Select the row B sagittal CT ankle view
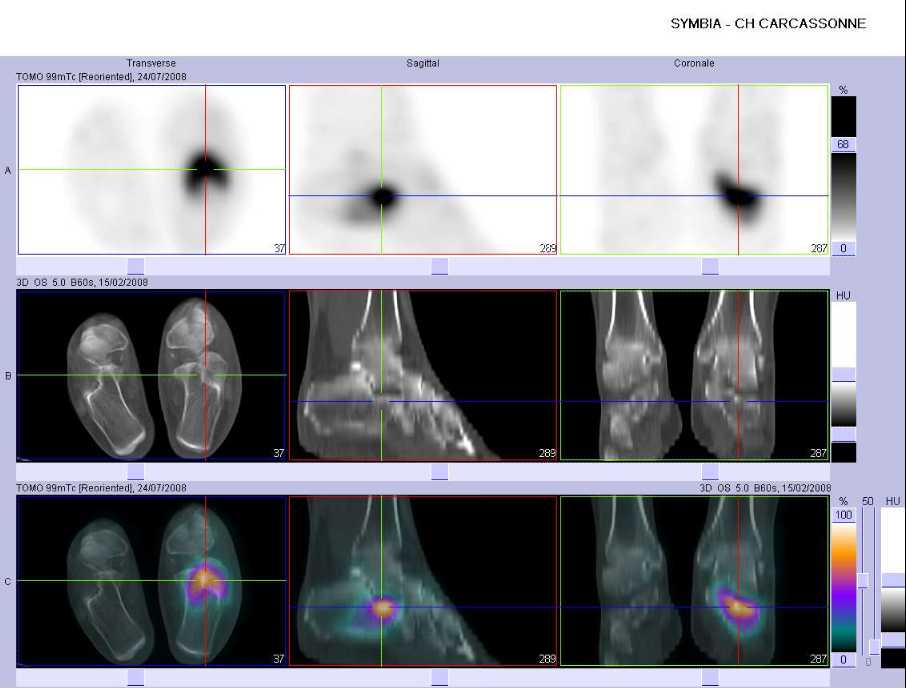Image resolution: width=906 pixels, height=688 pixels. 423,375
